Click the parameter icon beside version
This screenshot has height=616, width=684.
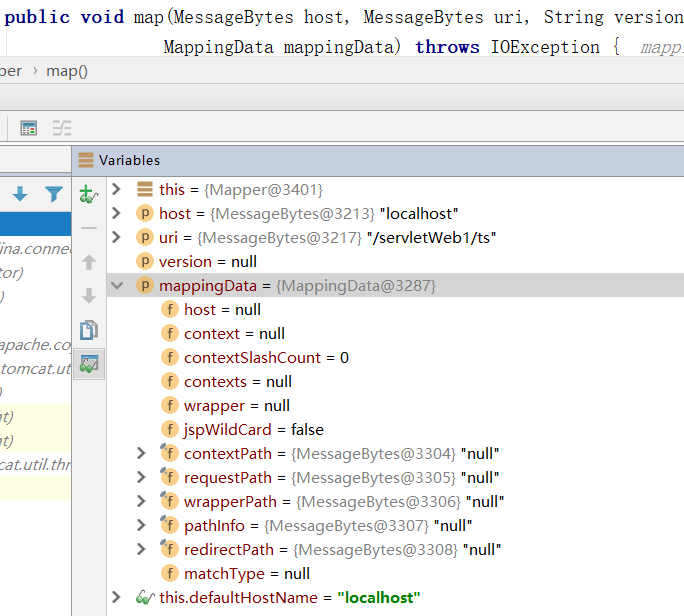coord(145,262)
